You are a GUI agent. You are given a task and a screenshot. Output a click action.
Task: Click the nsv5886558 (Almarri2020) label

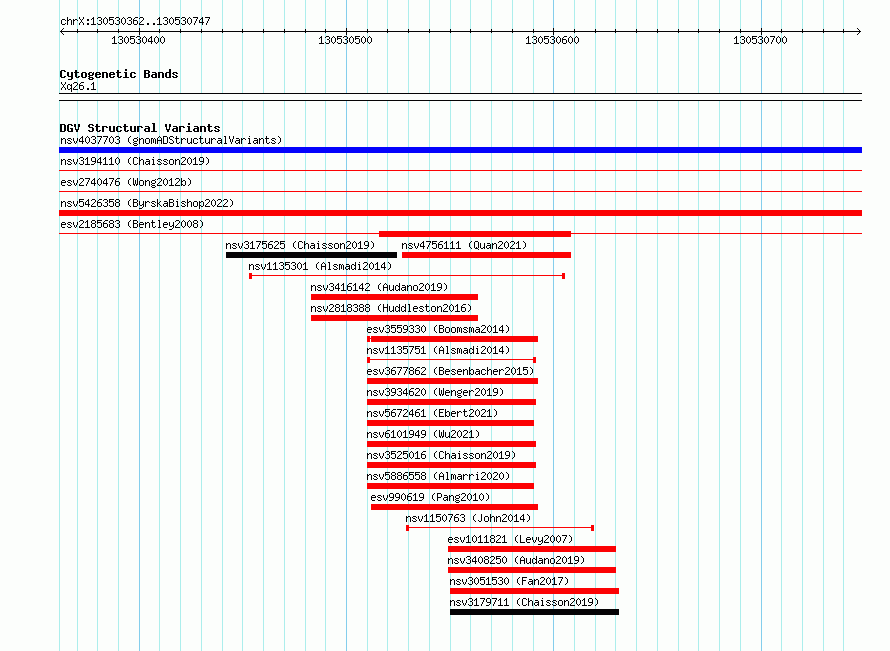(x=438, y=476)
